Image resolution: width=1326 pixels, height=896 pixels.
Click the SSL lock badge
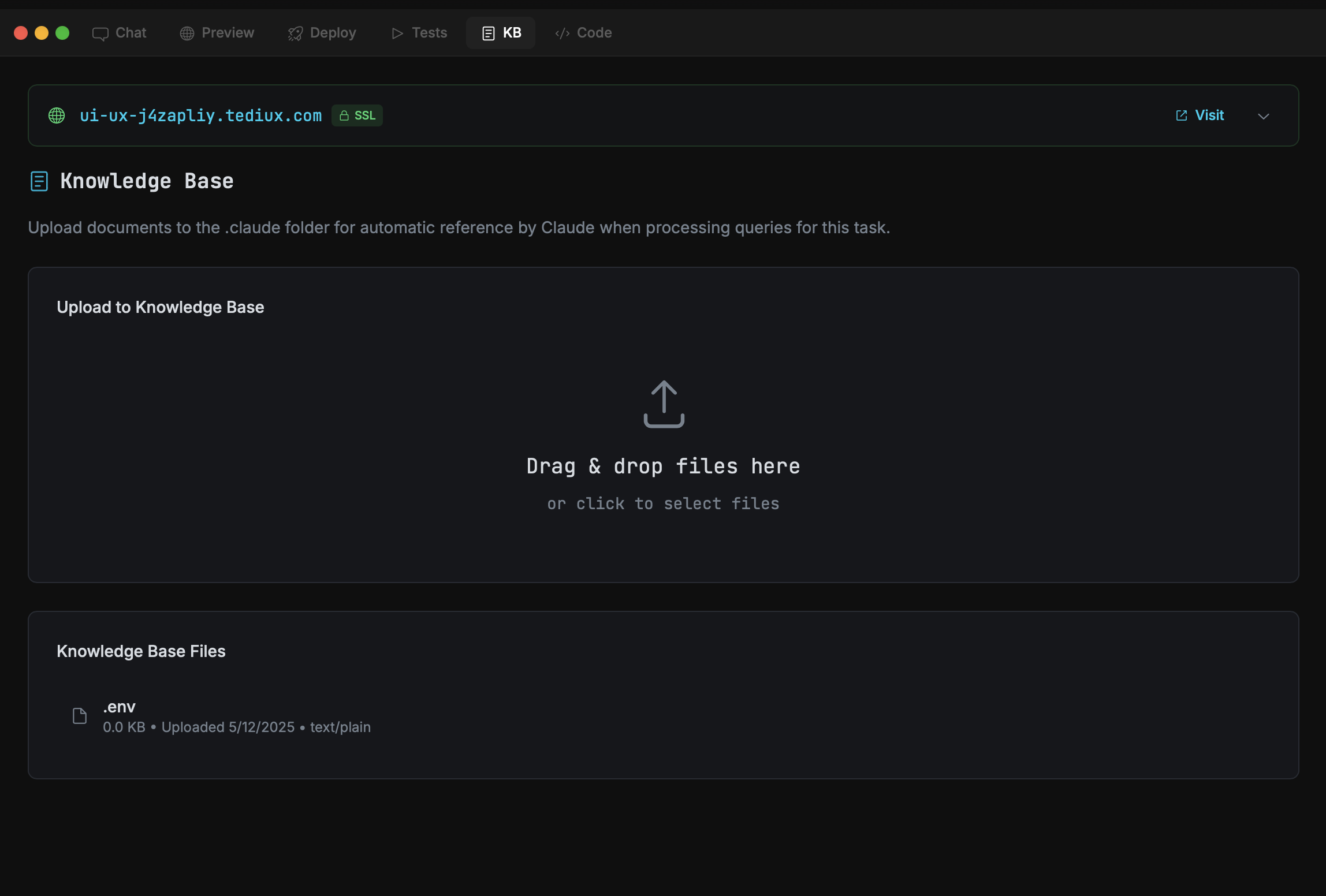[x=357, y=115]
